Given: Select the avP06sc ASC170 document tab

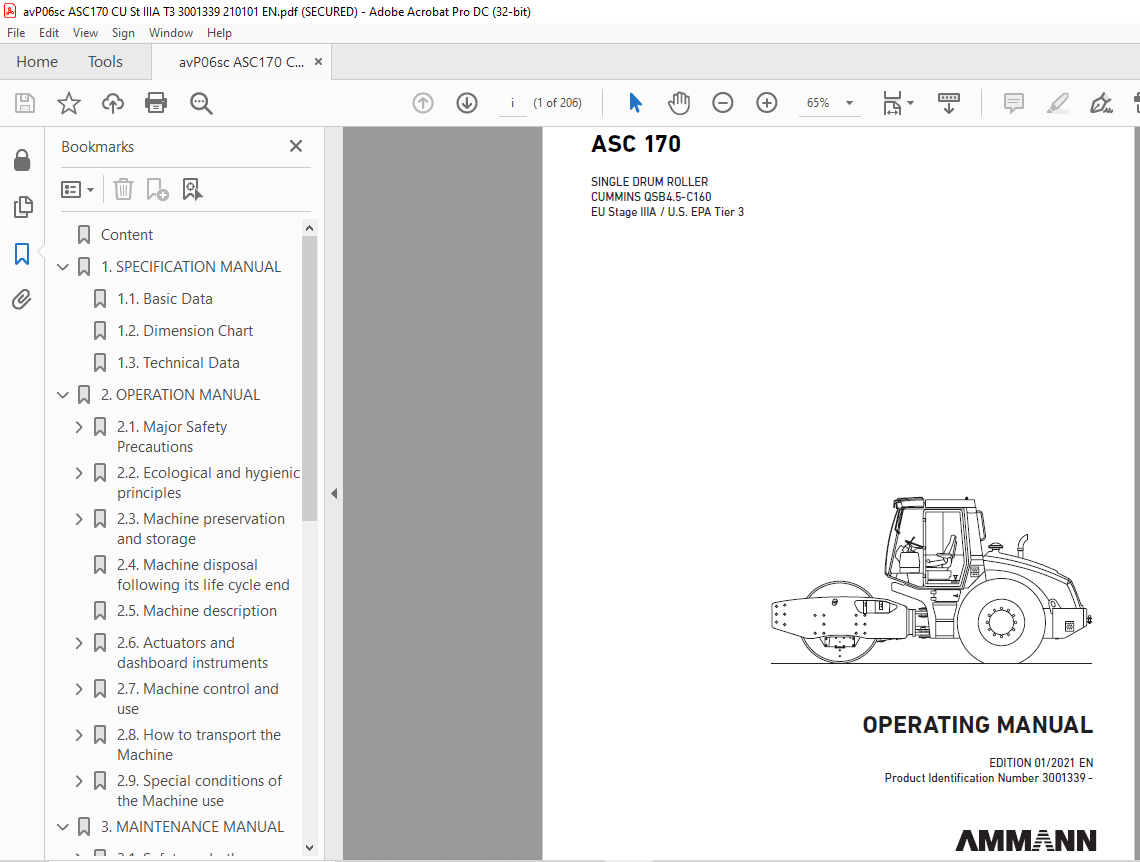Looking at the screenshot, I should [x=241, y=62].
